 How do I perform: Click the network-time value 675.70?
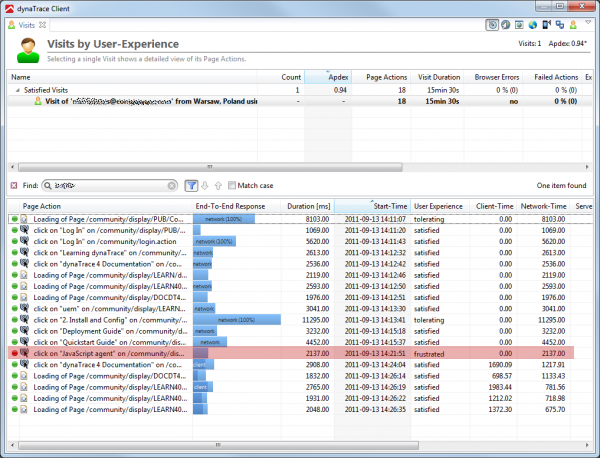555,409
